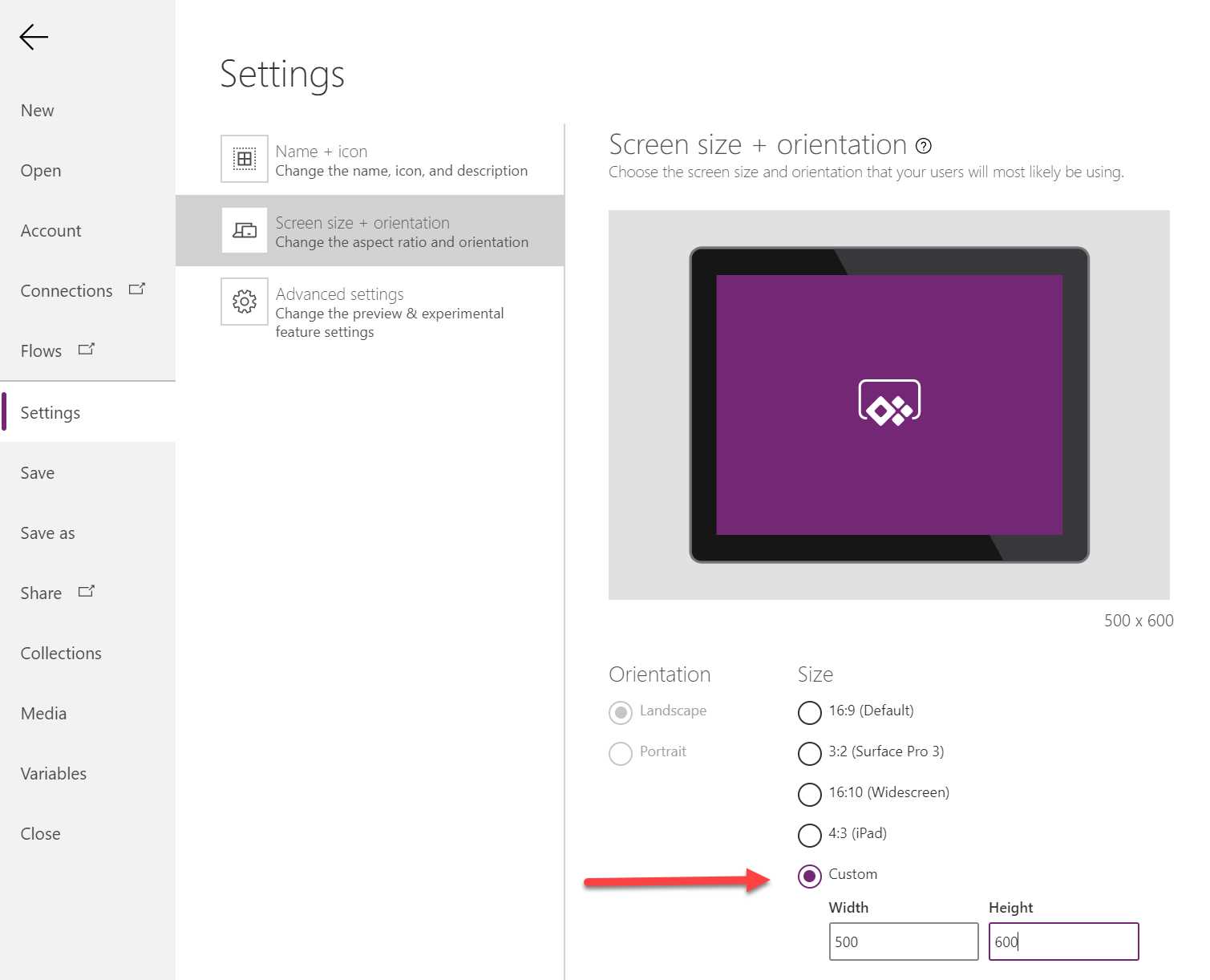Click external link icon next to Flows
This screenshot has height=980, width=1210.
coord(87,349)
